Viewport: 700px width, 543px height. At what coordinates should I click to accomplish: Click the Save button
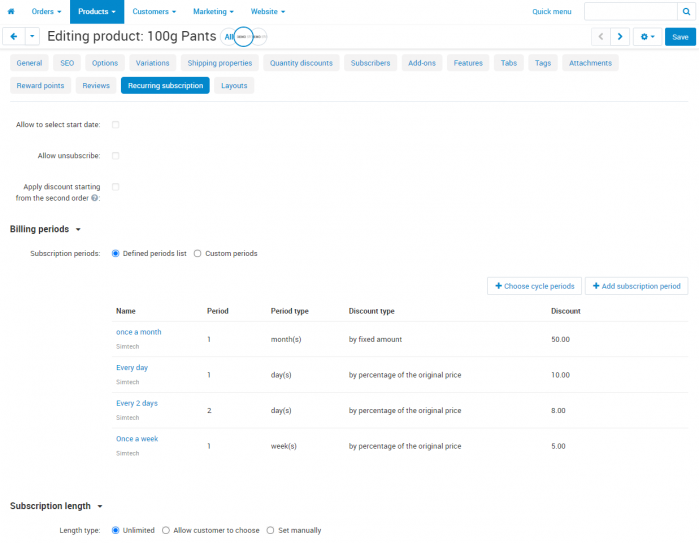680,37
